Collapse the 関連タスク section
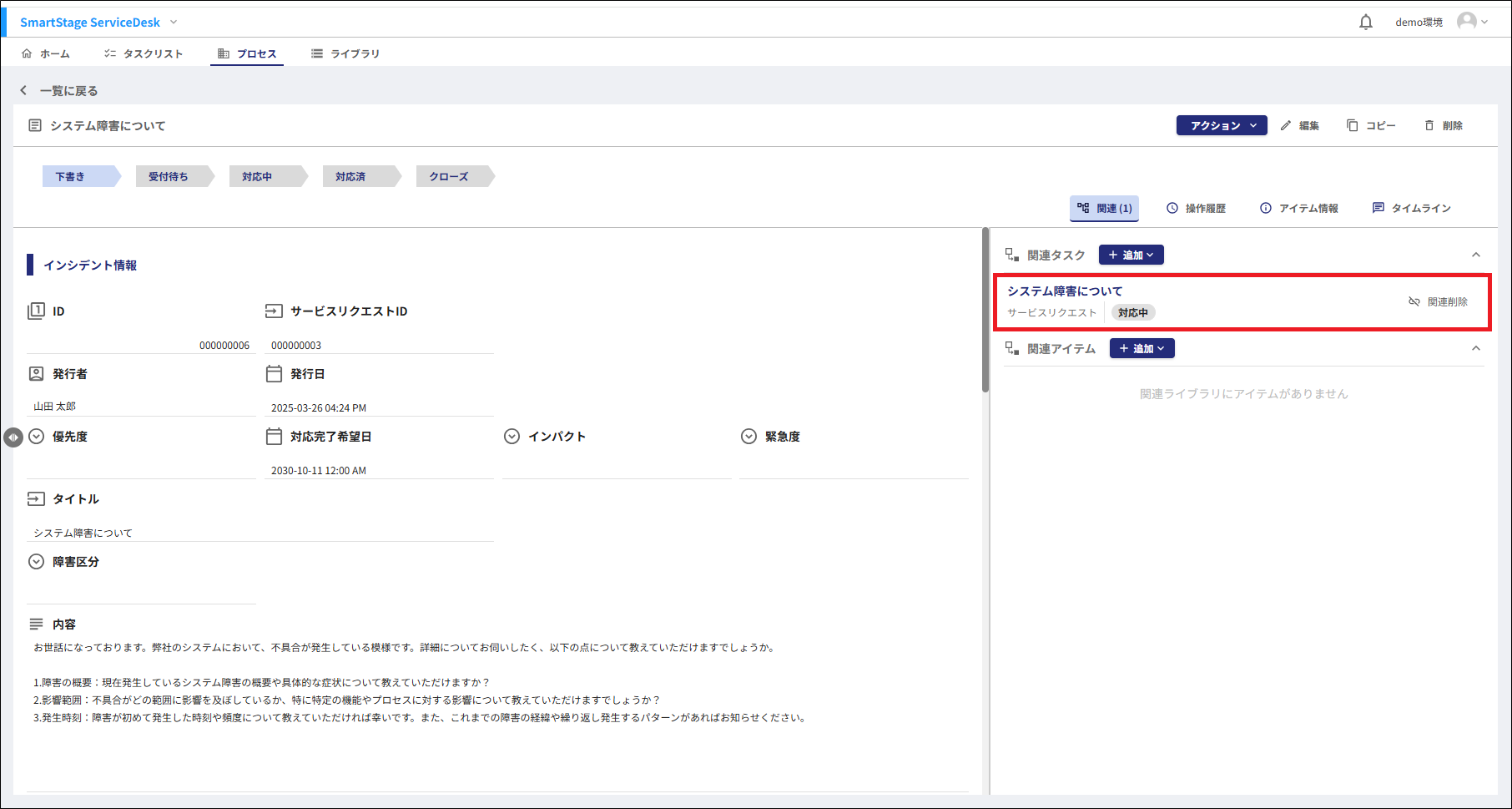This screenshot has width=1512, height=809. [1475, 255]
